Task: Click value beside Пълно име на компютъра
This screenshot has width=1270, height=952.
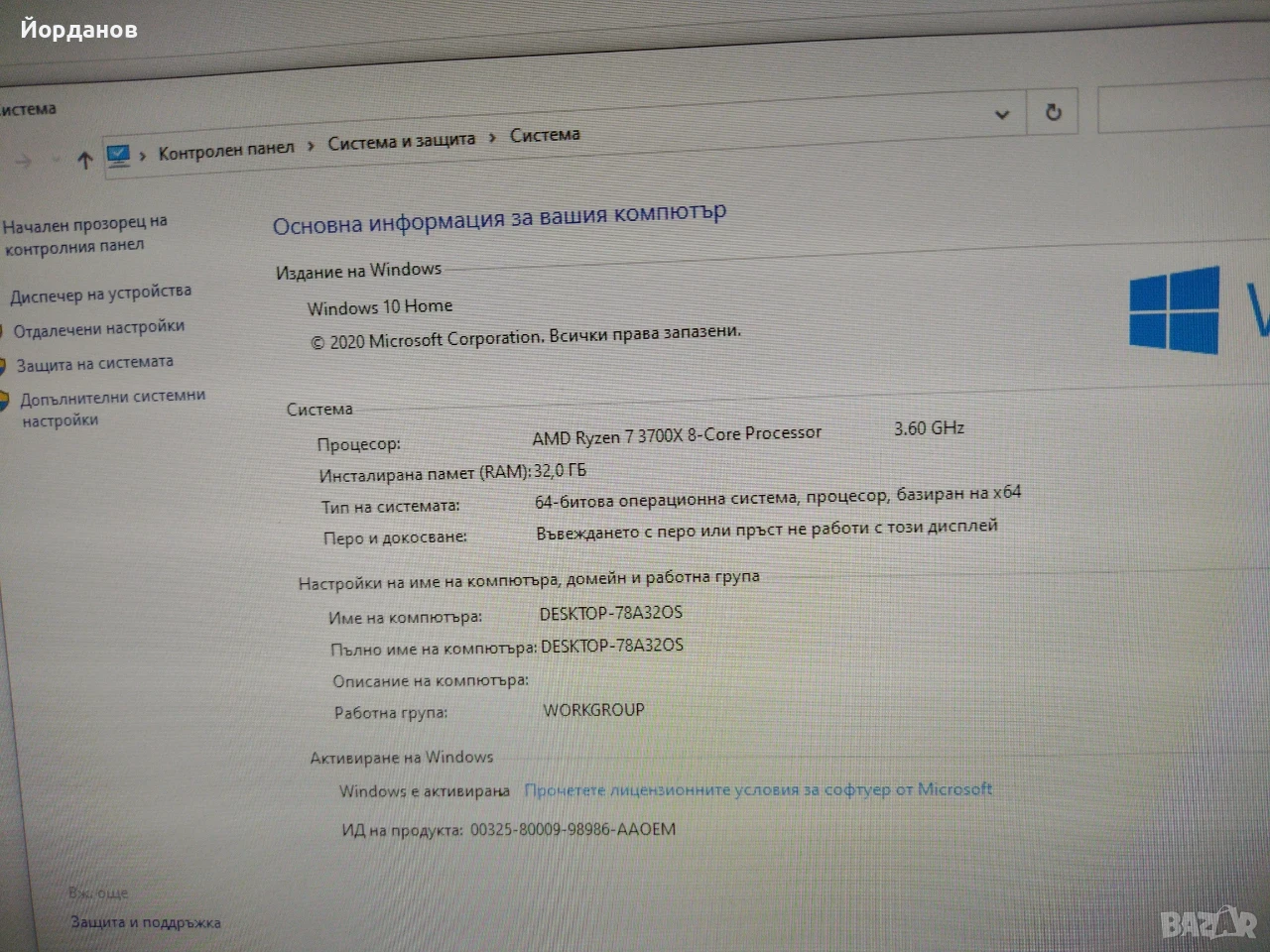Action: click(612, 646)
